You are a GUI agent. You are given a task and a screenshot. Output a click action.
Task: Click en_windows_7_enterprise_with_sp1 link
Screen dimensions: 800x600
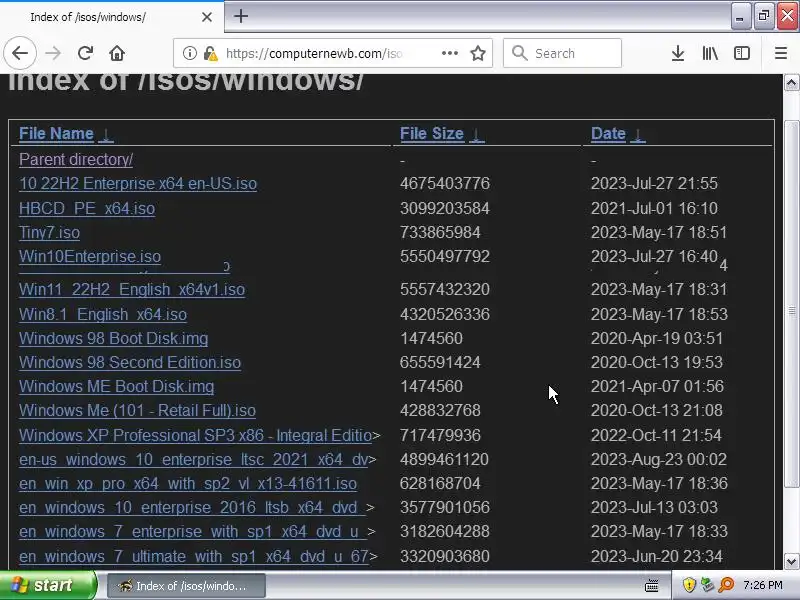point(192,532)
